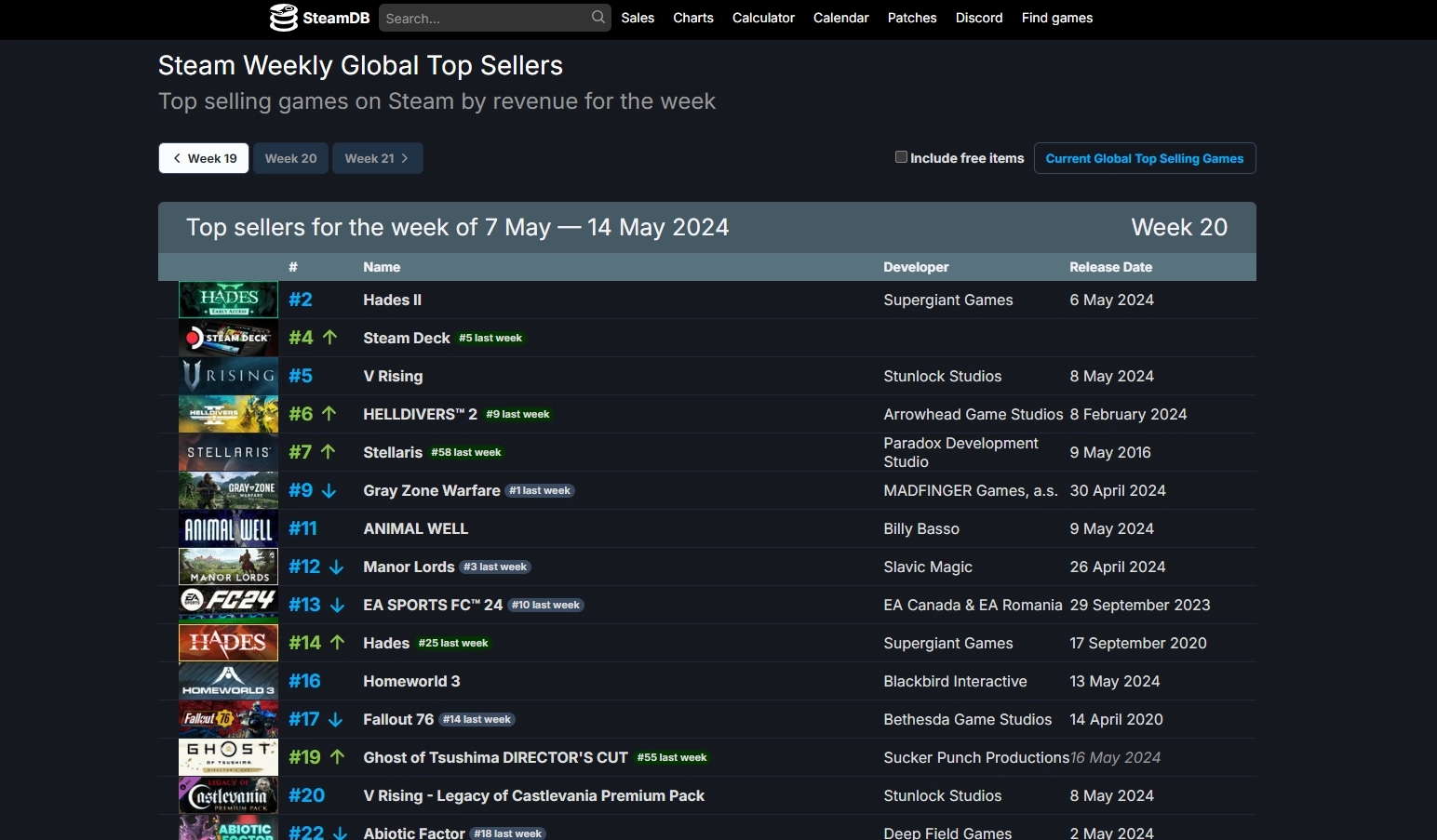Click the '29 September 2023' release date
This screenshot has height=840, width=1437.
pos(1140,605)
